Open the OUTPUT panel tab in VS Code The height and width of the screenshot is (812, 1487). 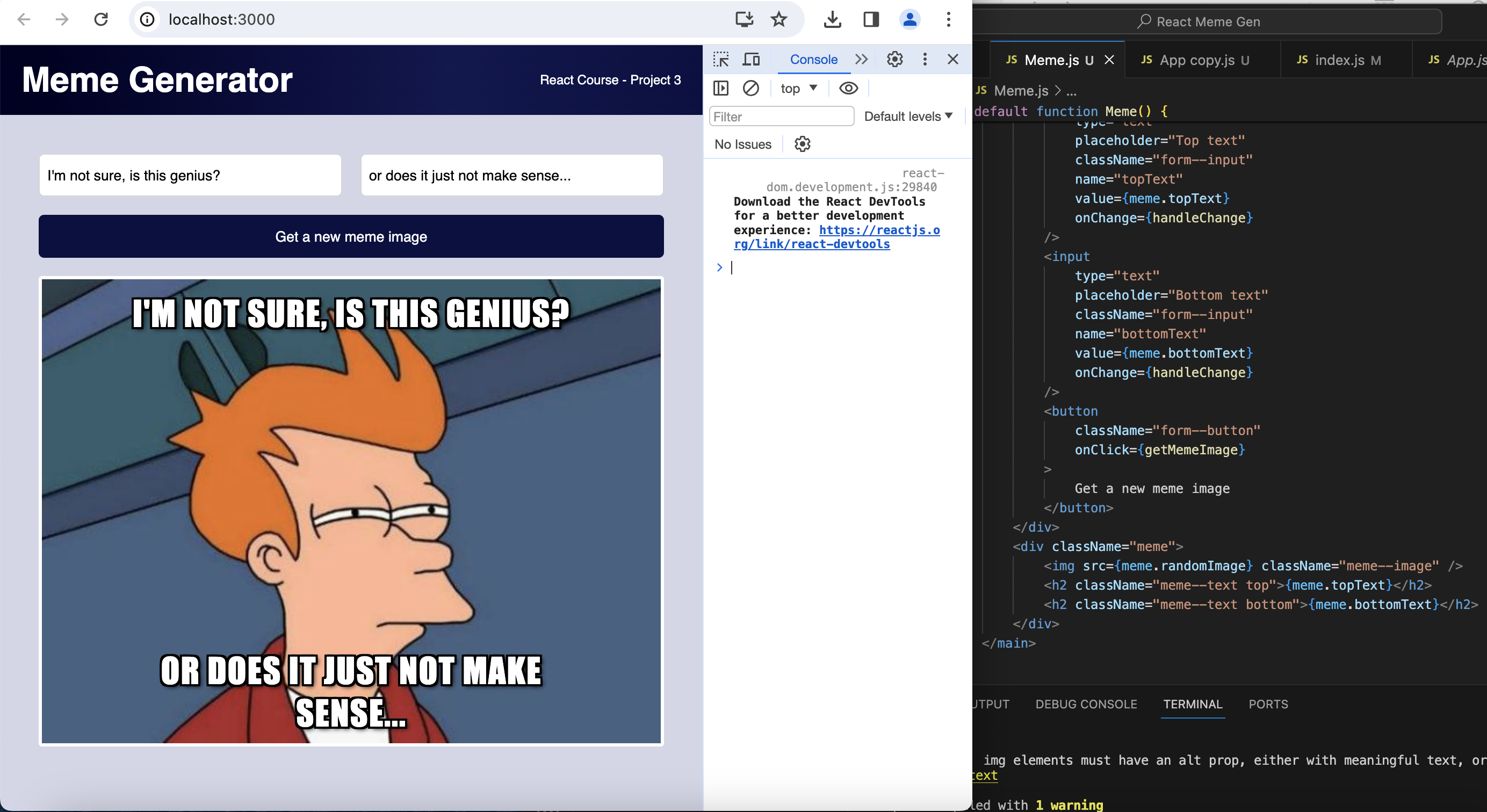pos(992,704)
